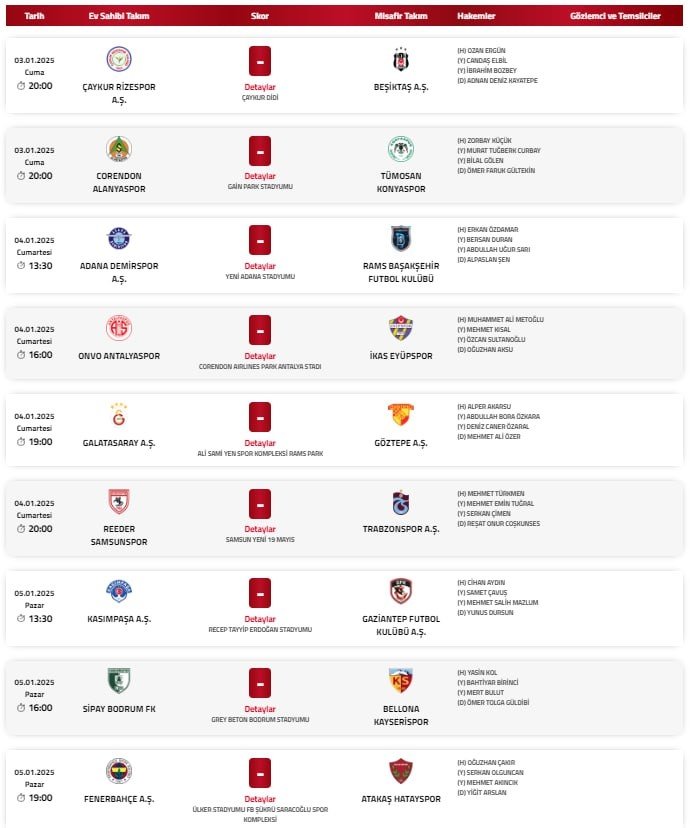Open Detaylar for Fenerbahçe vs Hatayspor match
This screenshot has width=690, height=828.
coord(260,799)
